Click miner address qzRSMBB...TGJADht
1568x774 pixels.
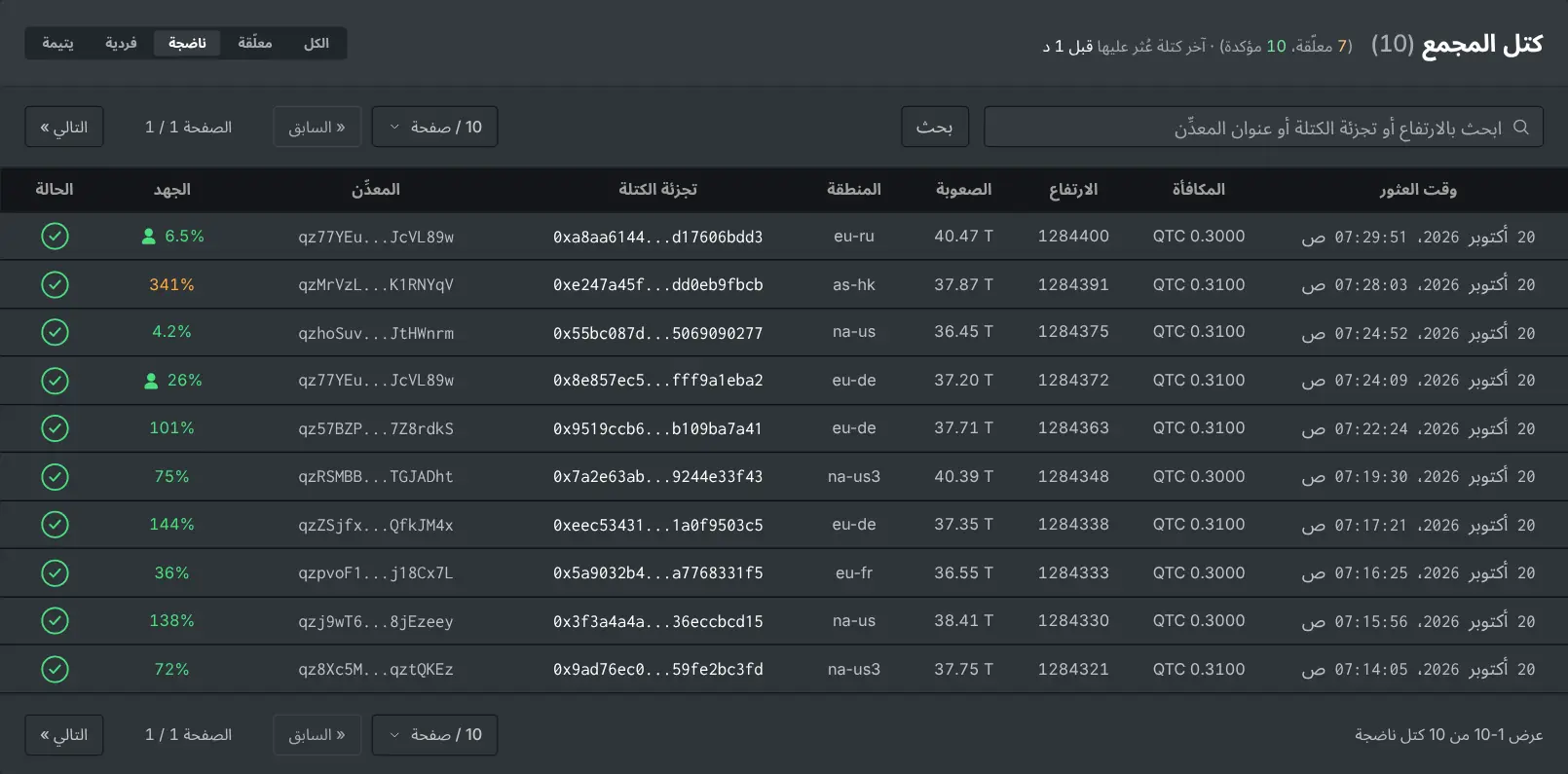click(x=376, y=477)
